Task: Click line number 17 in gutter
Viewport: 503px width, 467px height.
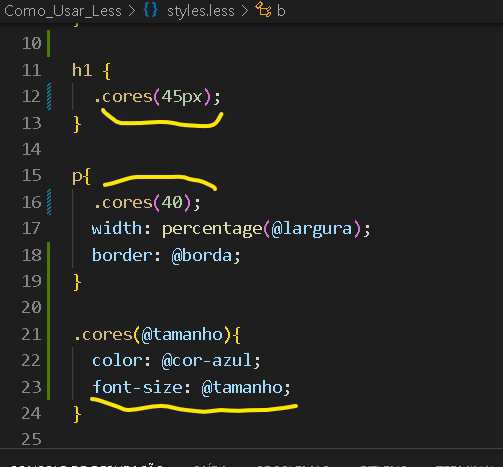Action: (32, 229)
